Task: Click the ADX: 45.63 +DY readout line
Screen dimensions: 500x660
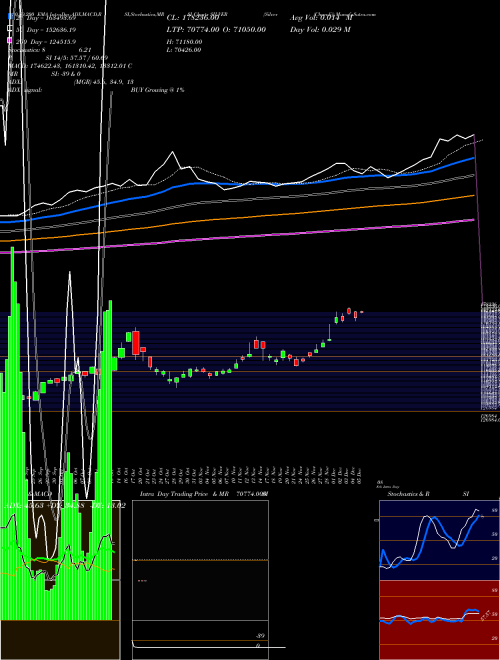Action: tap(66, 505)
